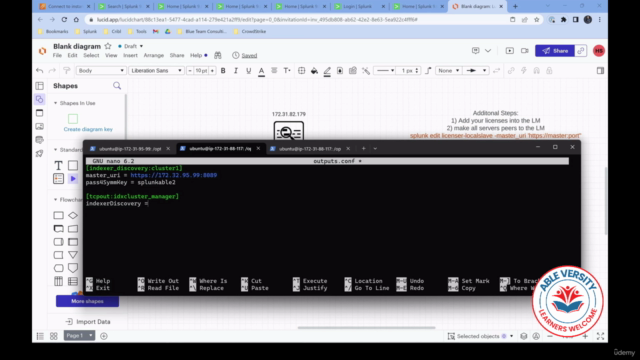640x360 pixels.
Task: Add a new page with plus icon
Action: [x=104, y=336]
